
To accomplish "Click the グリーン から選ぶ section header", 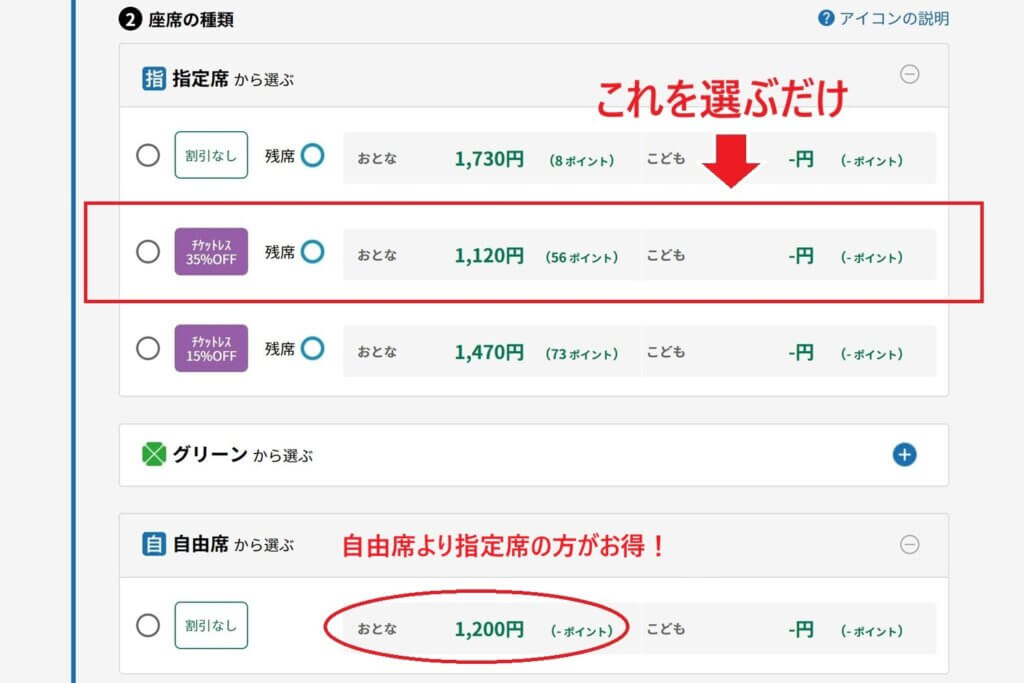I will pyautogui.click(x=242, y=455).
